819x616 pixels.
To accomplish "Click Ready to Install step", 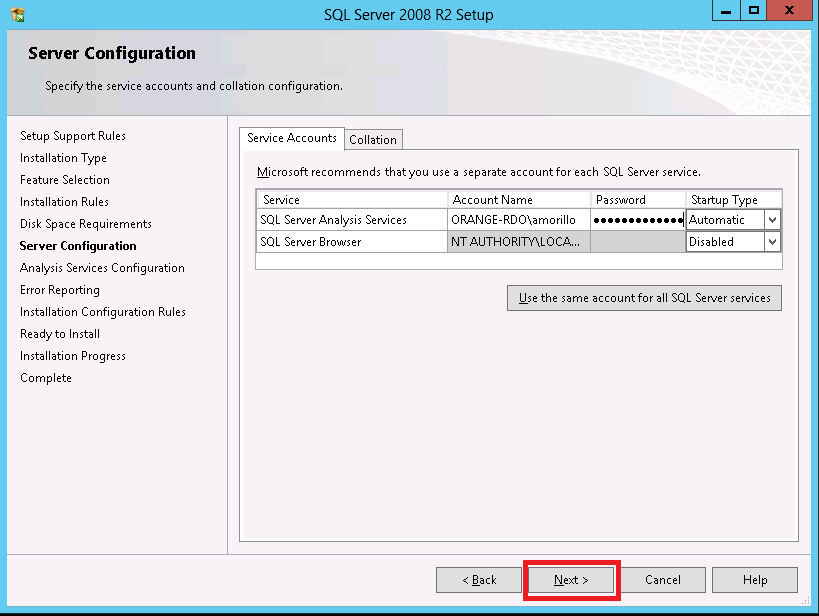I will [60, 334].
